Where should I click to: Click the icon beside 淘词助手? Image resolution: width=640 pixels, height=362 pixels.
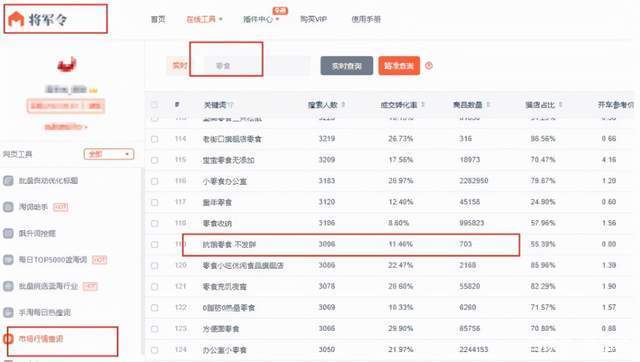pyautogui.click(x=8, y=207)
